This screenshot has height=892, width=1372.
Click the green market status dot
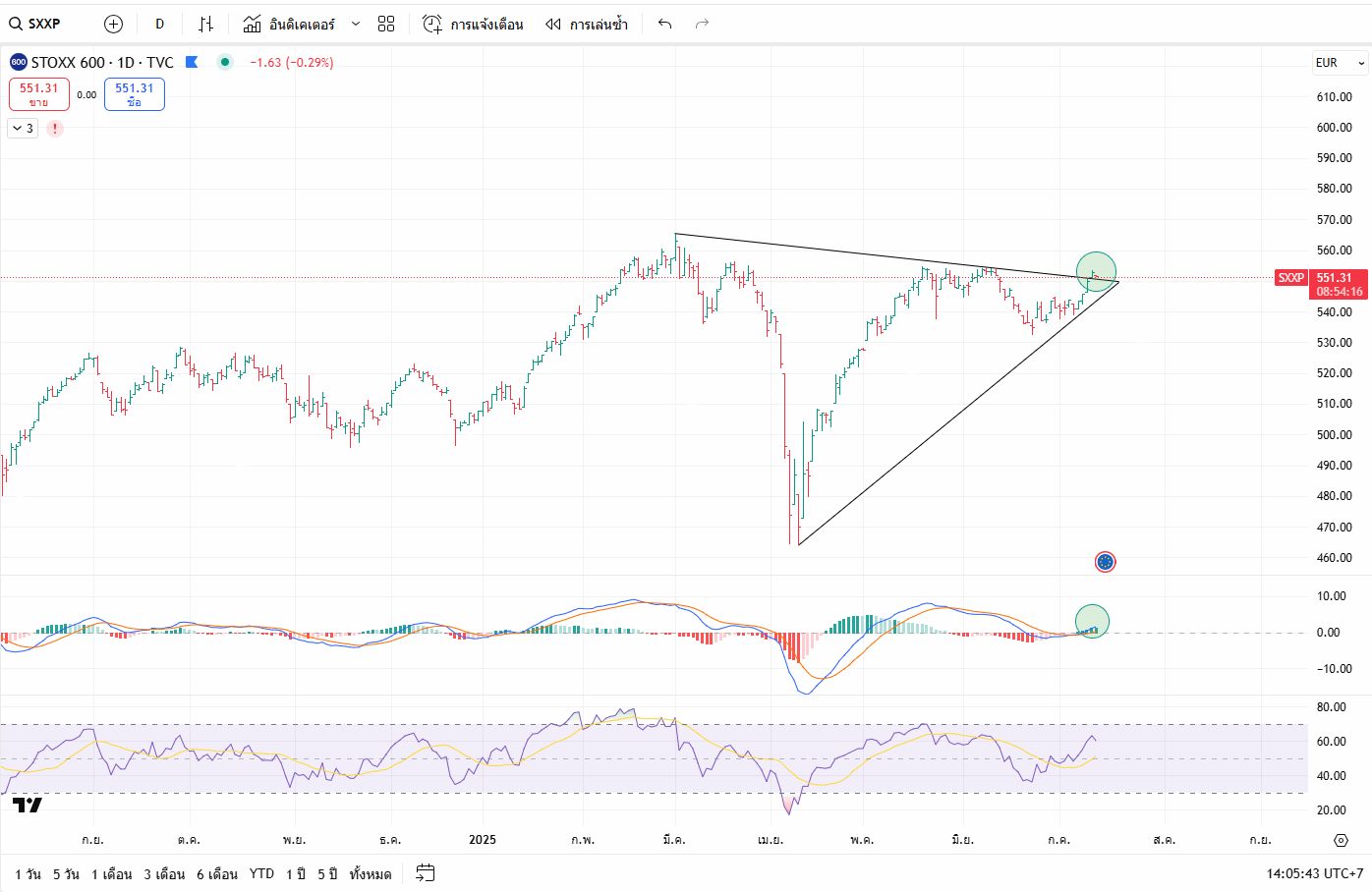point(225,62)
